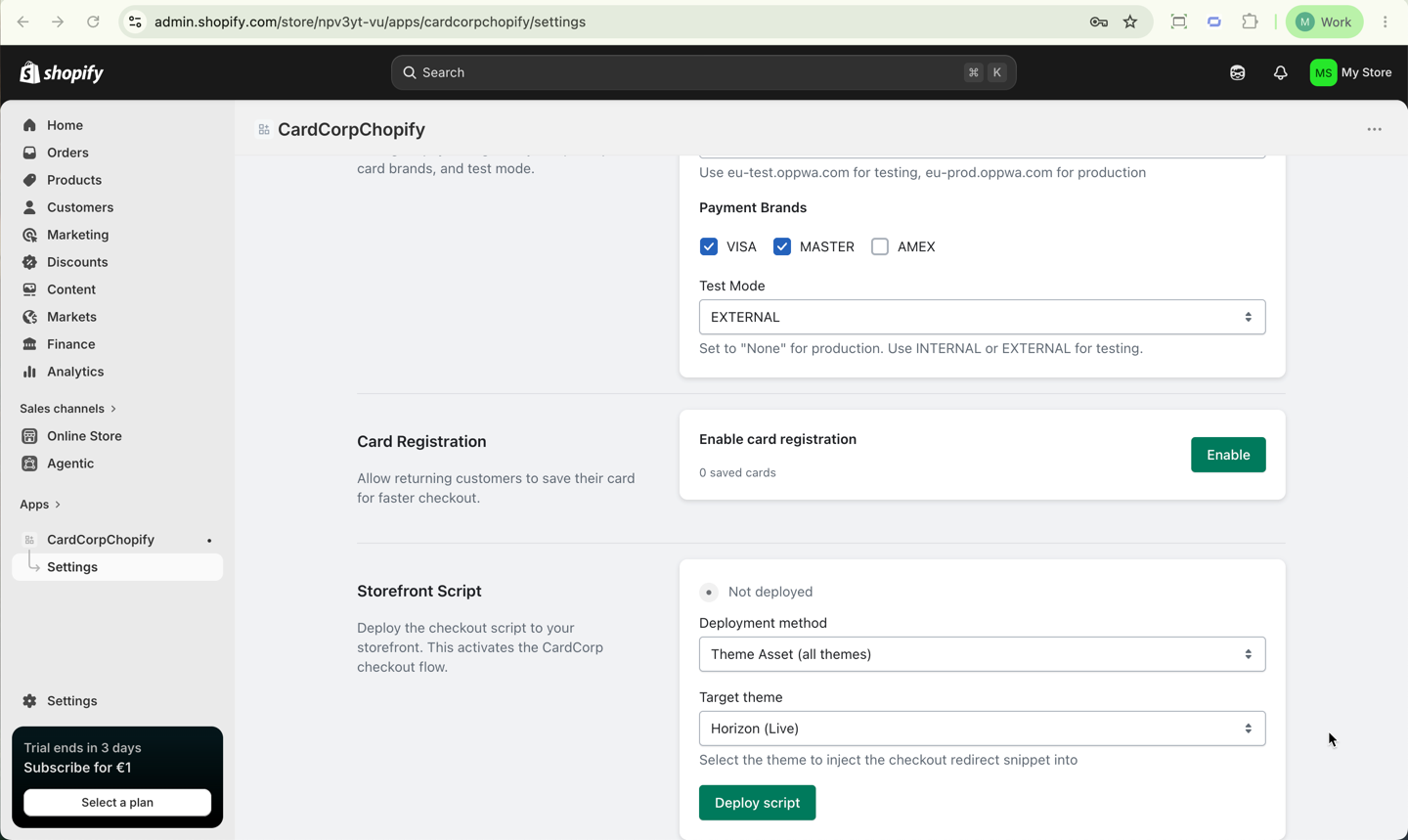Open the Sidekick assistant icon in the top bar
The height and width of the screenshot is (840, 1408).
click(x=1237, y=72)
